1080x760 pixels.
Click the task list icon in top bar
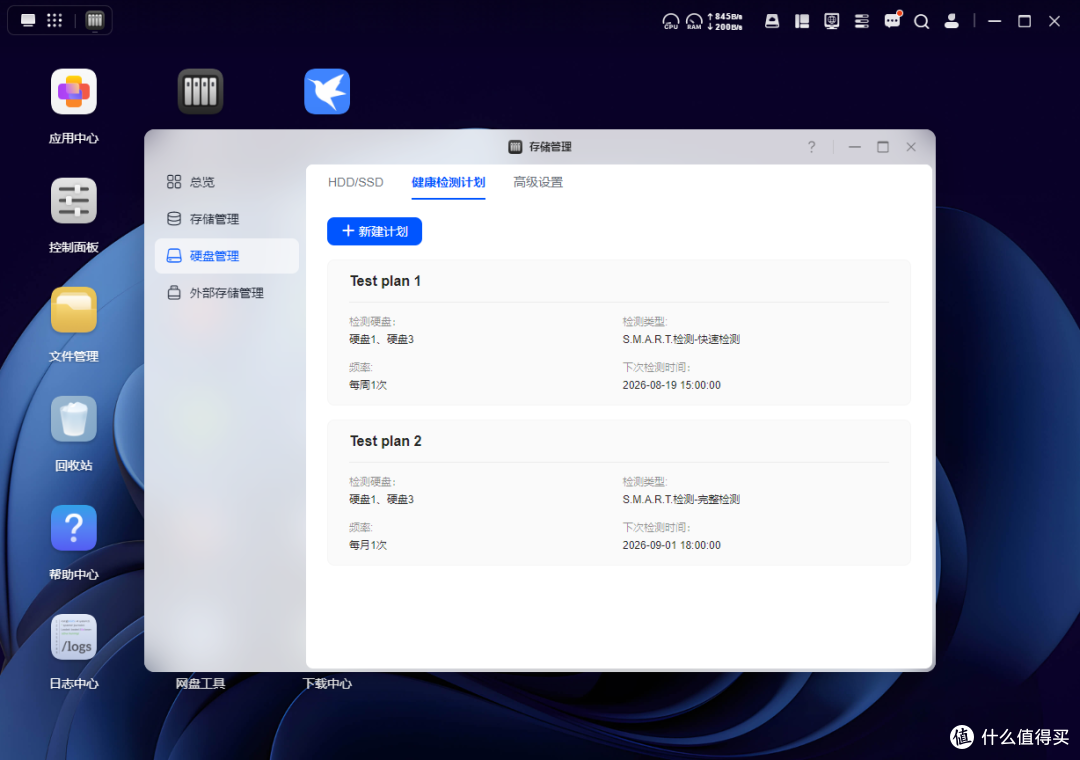862,21
